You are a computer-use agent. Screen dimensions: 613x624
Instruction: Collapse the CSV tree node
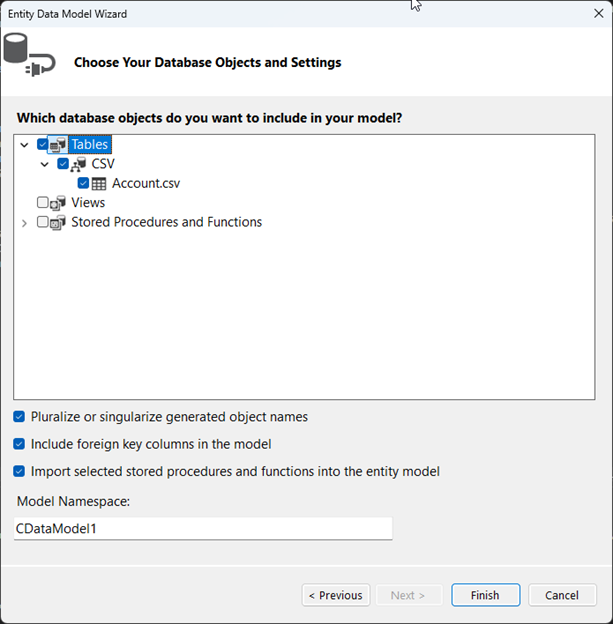pos(45,164)
